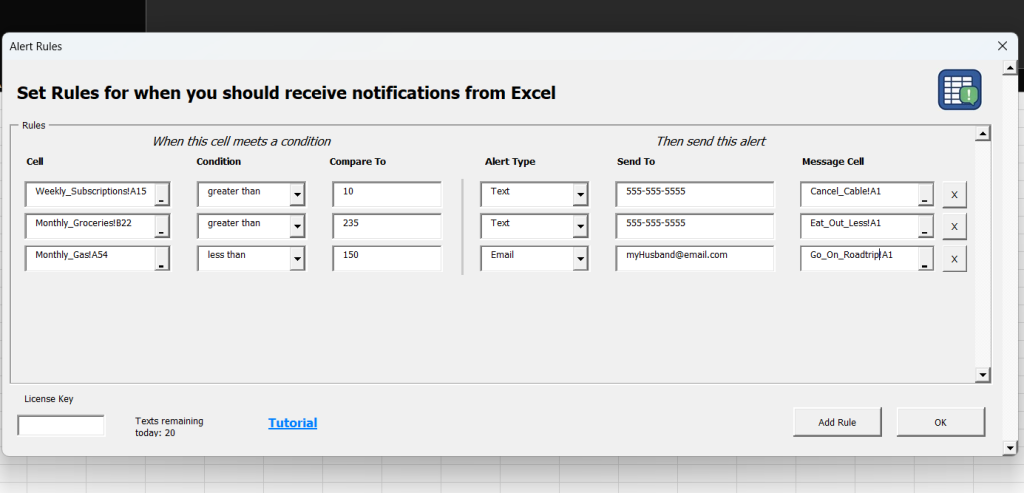Viewport: 1024px width, 493px height.
Task: Confirm rules with the OK button
Action: pyautogui.click(x=940, y=422)
